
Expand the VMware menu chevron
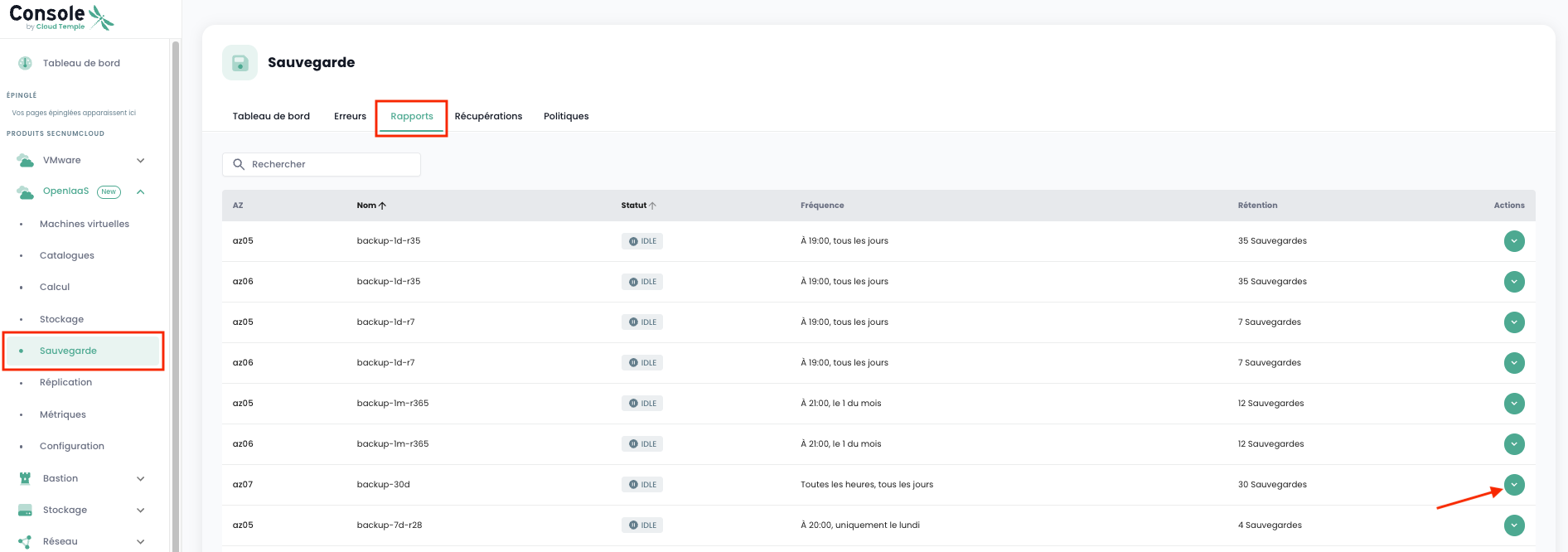coord(141,160)
